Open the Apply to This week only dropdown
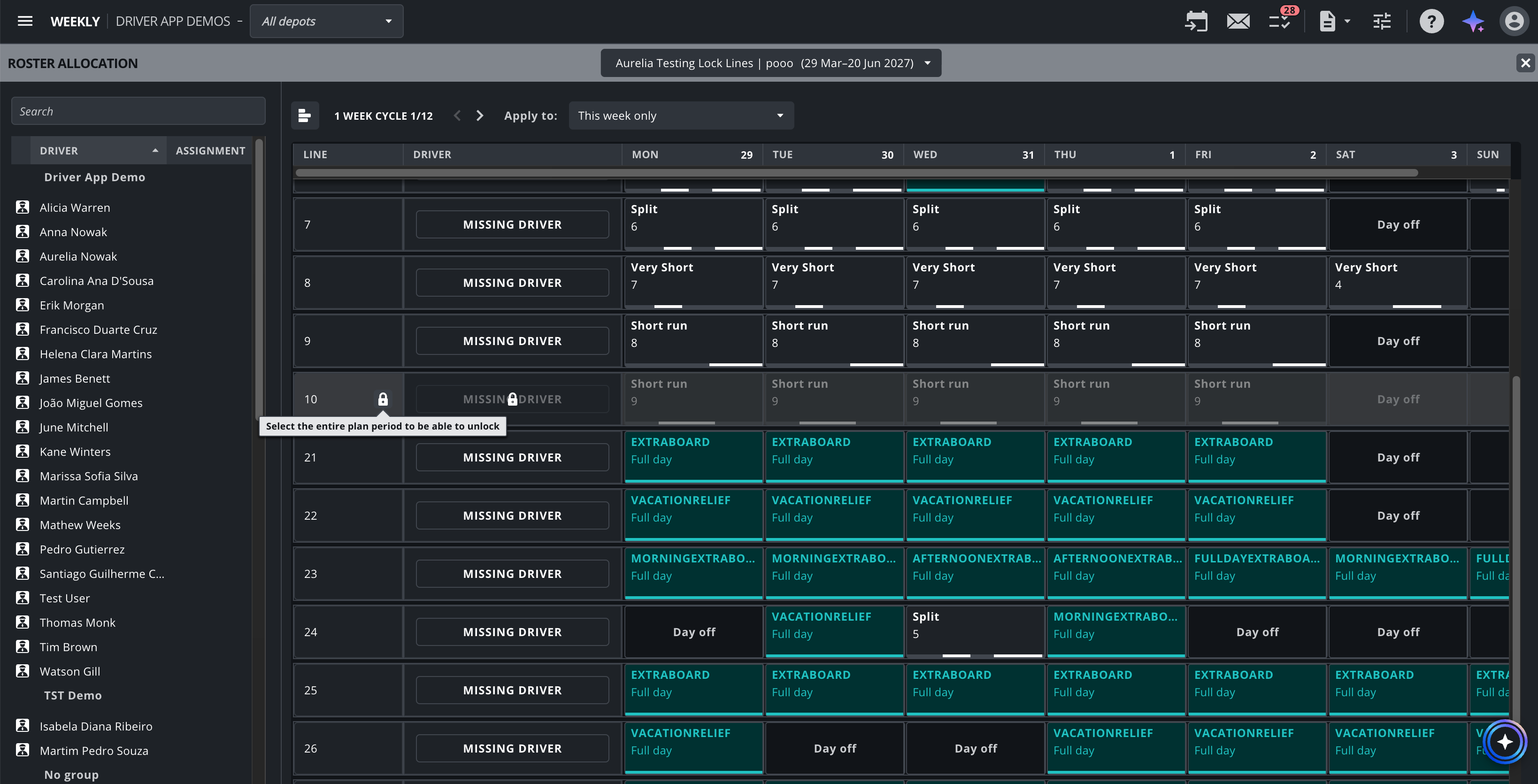 click(681, 115)
